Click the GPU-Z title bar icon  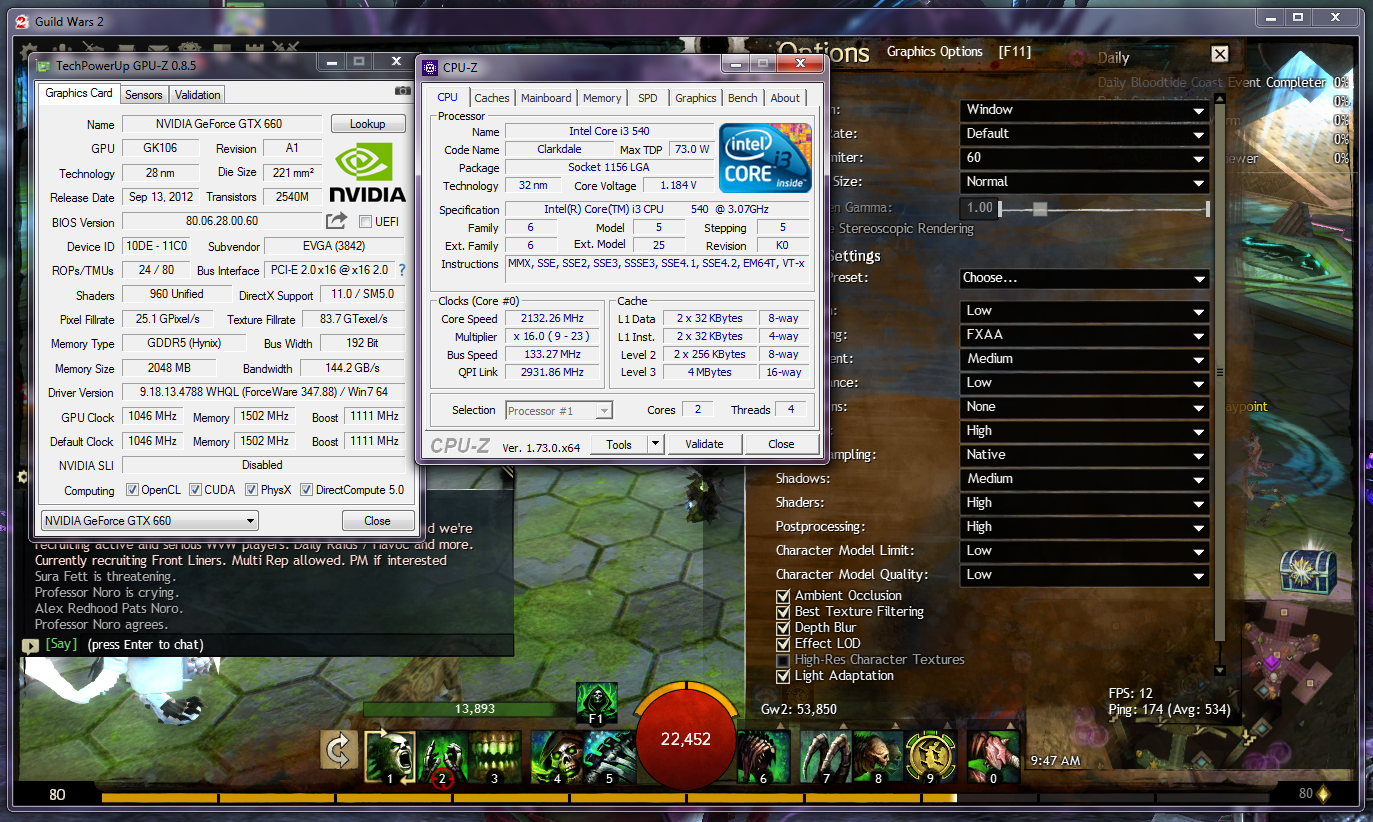click(42, 65)
